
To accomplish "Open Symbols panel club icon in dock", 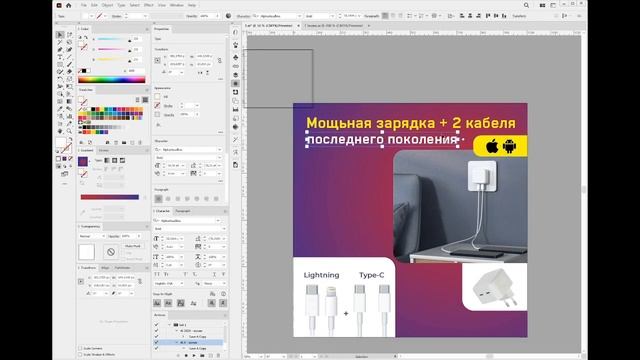I will click(236, 57).
